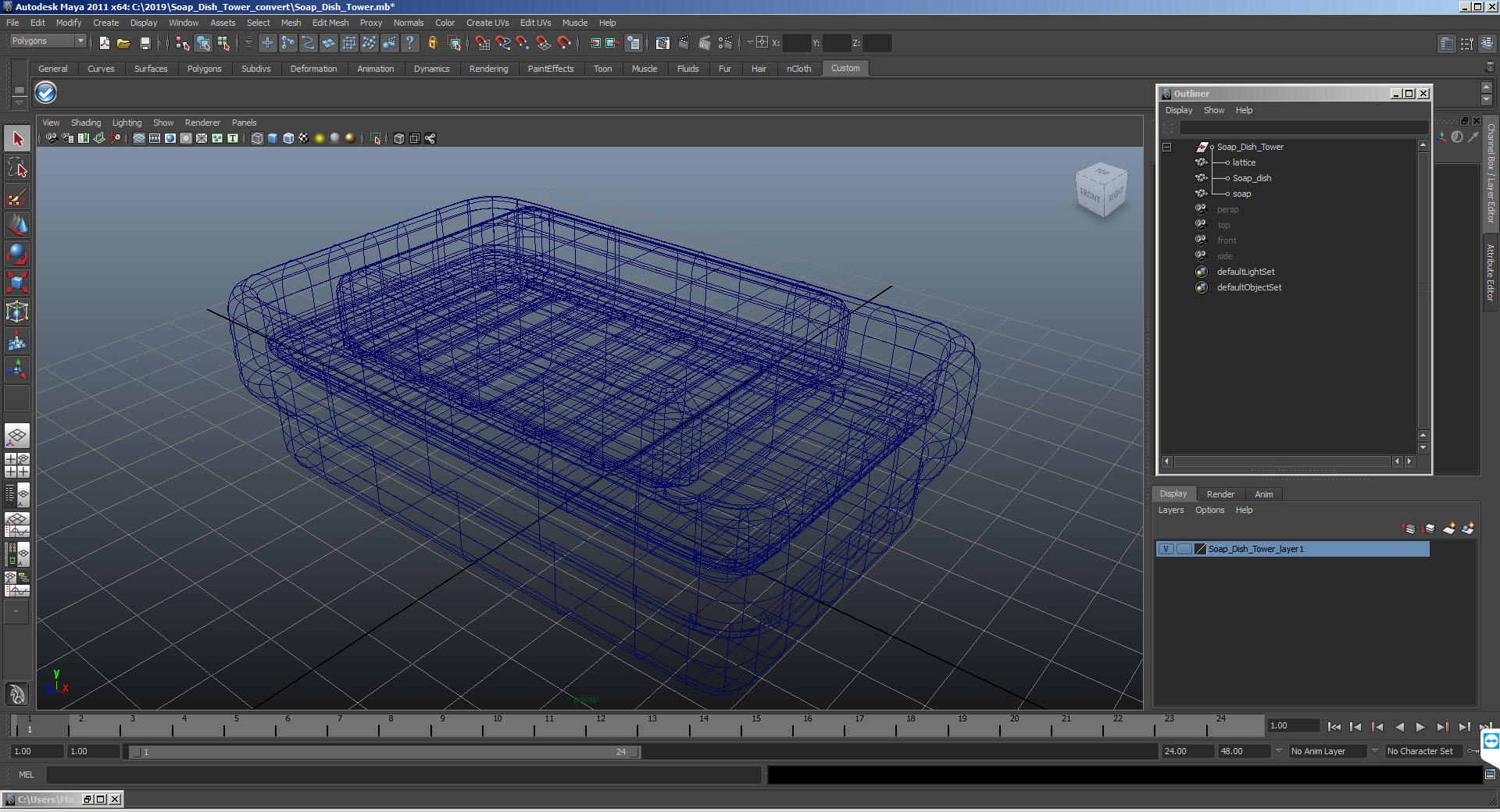Open selection mask dropdown arrow
This screenshot has height=812, width=1500.
click(248, 44)
